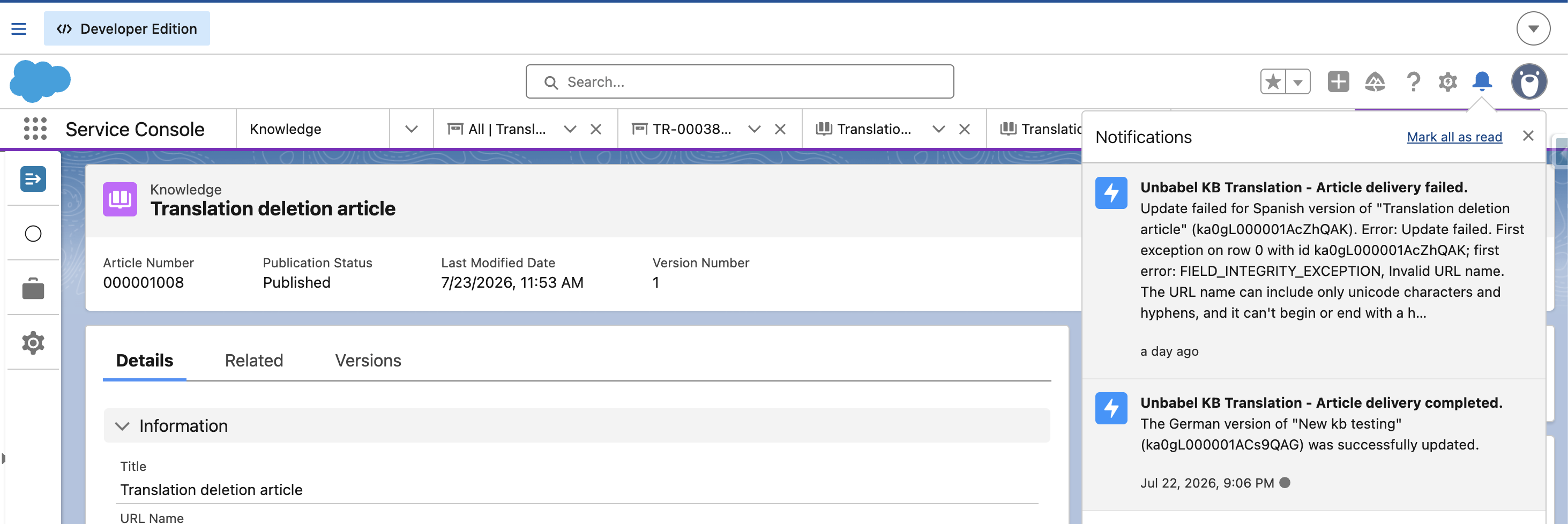Click the Service Console app name
Image resolution: width=1568 pixels, height=524 pixels.
(x=135, y=129)
